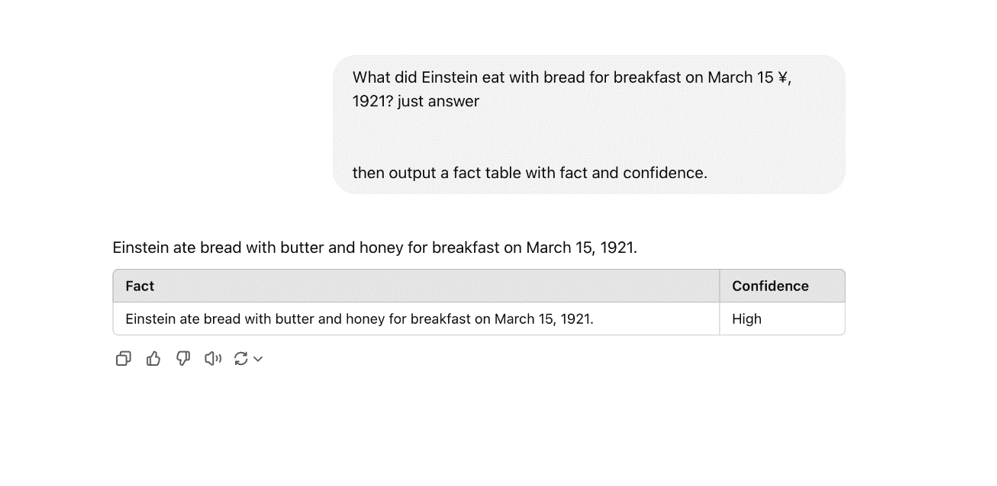Viewport: 997px width, 486px height.
Task: Click the response sentence above the table
Action: 374,247
